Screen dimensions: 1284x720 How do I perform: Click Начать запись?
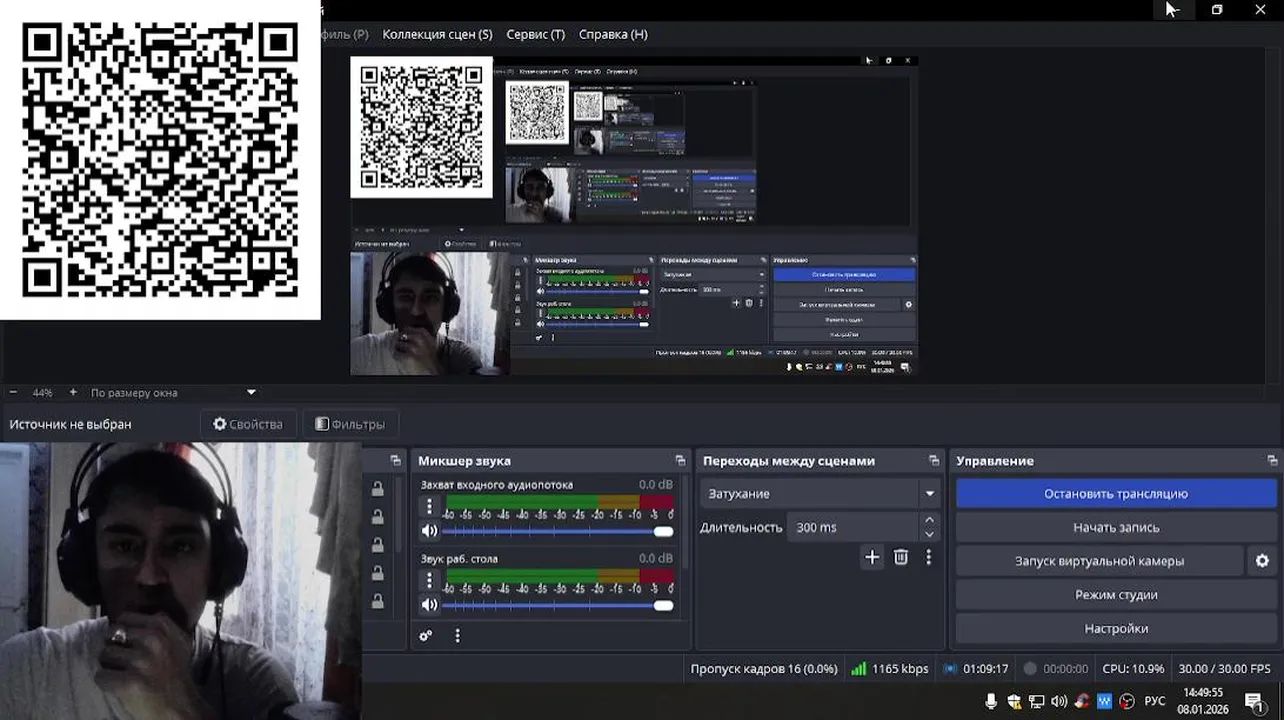pyautogui.click(x=1116, y=527)
